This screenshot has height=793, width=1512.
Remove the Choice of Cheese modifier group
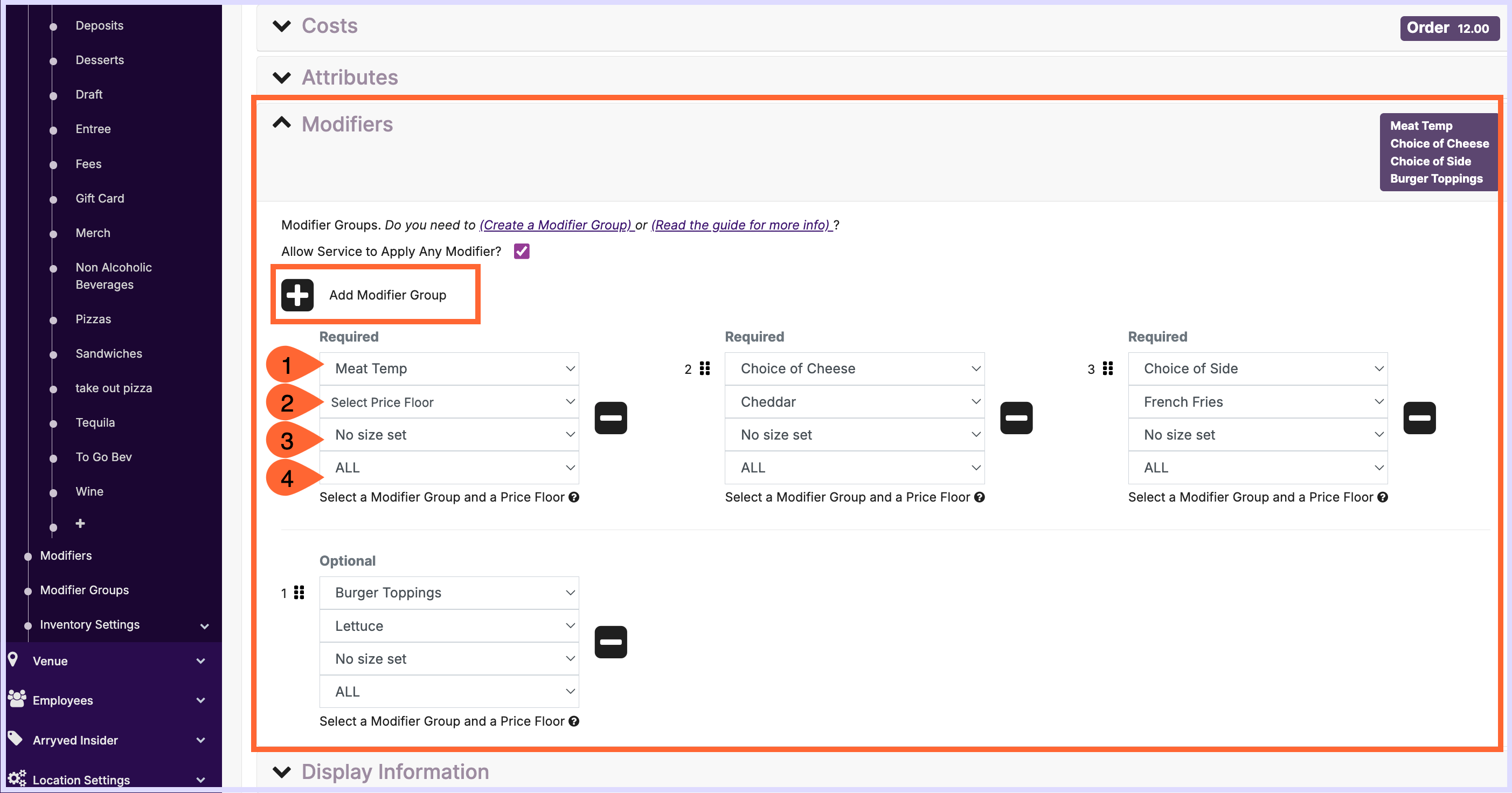1016,418
